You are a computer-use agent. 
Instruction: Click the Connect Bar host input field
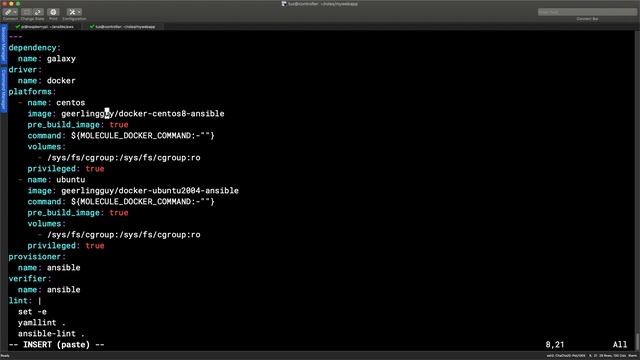[x=587, y=12]
